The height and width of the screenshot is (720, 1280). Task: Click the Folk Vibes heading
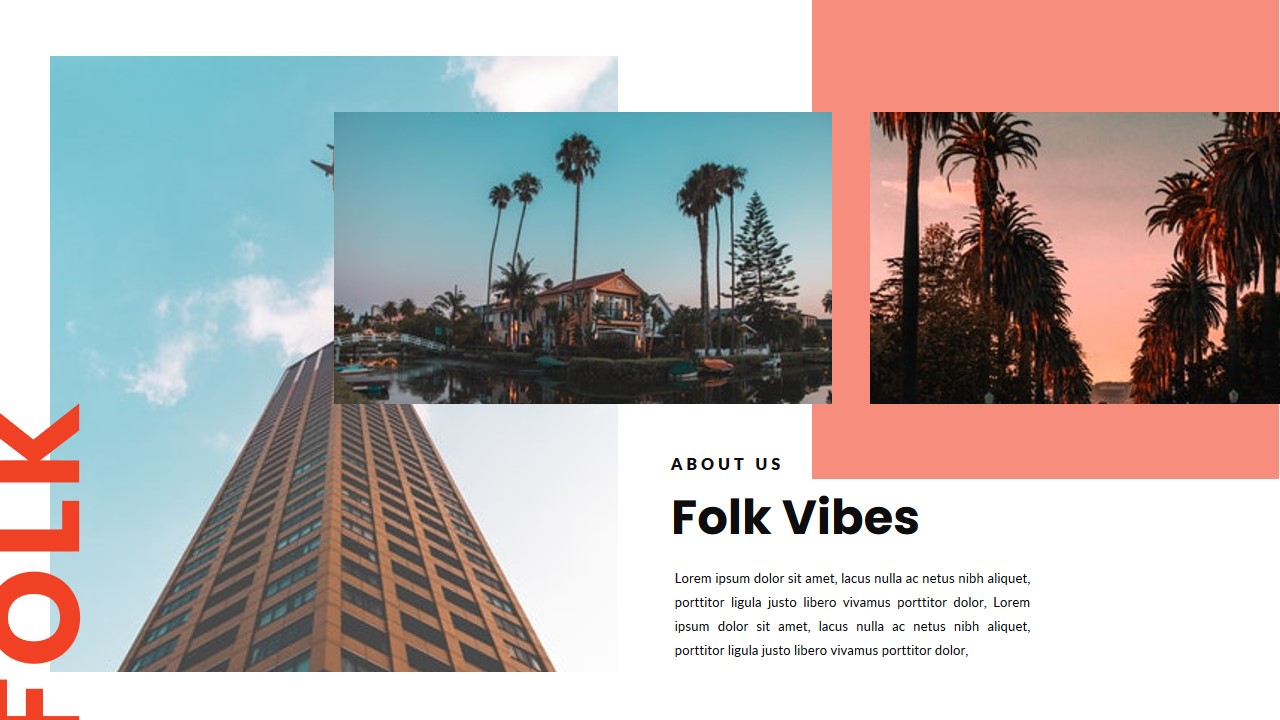point(795,518)
